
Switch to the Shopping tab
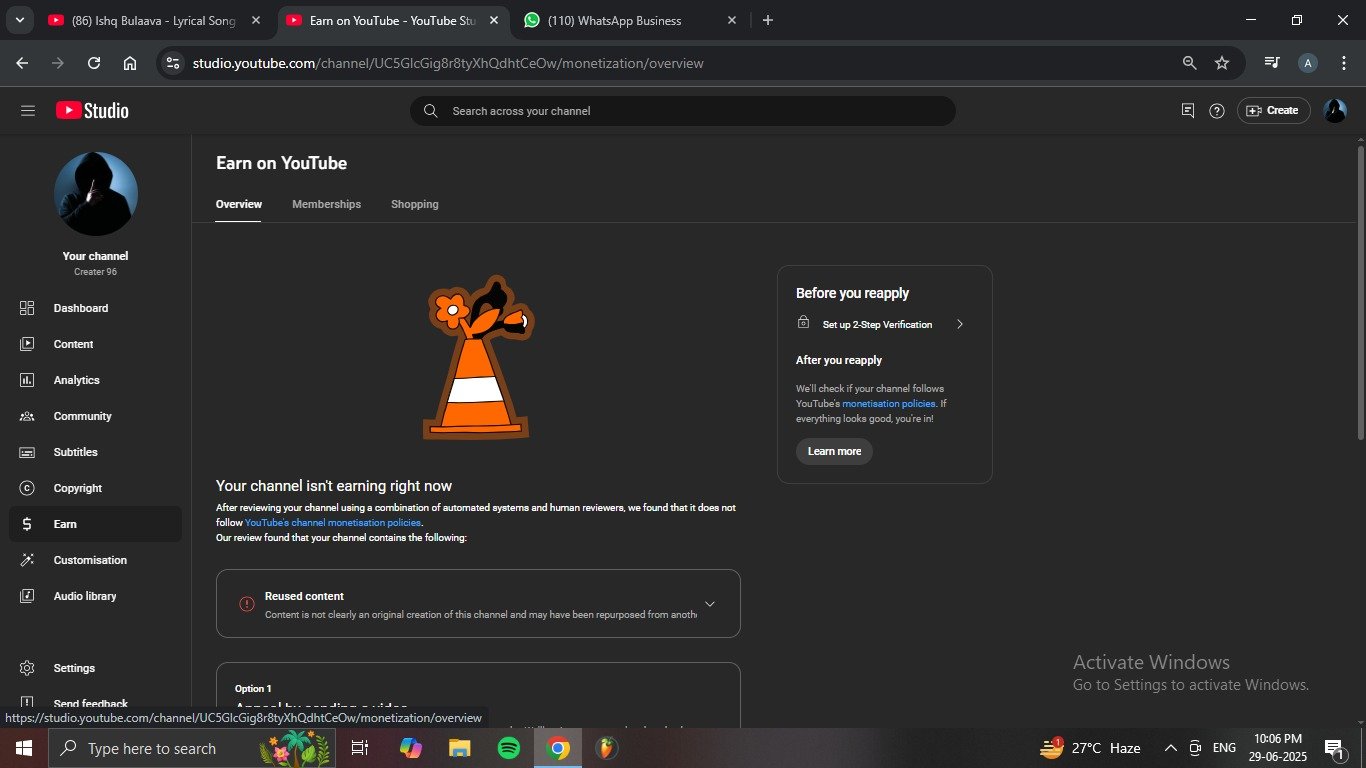coord(415,204)
